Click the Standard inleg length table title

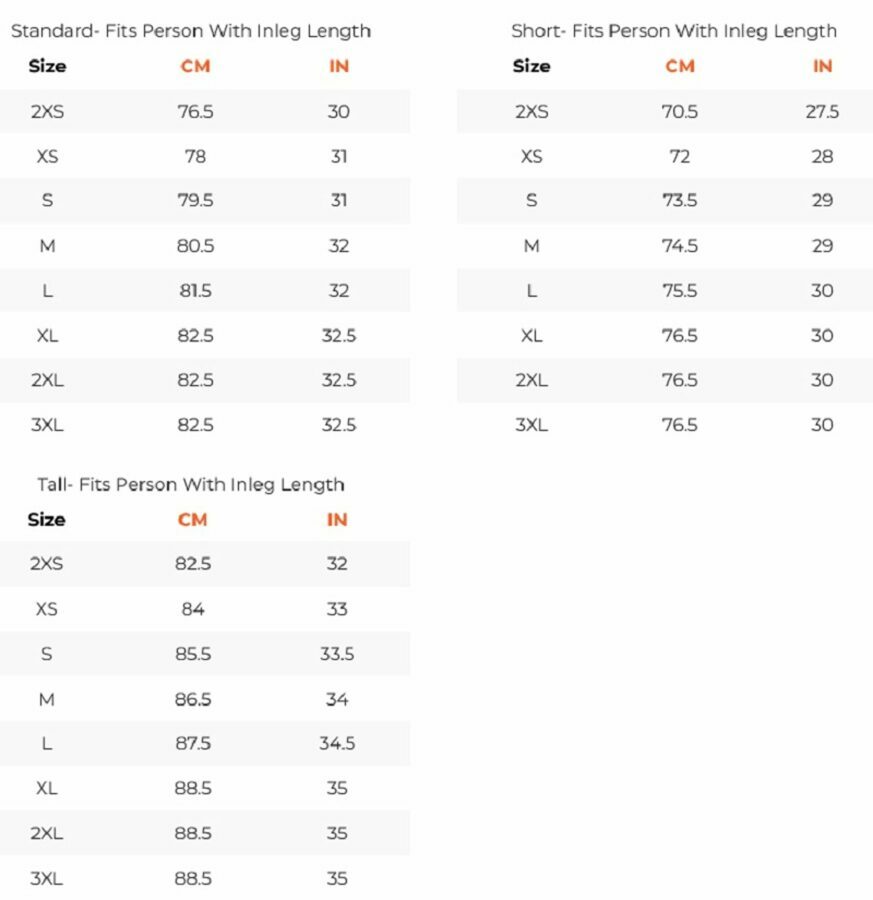coord(190,31)
